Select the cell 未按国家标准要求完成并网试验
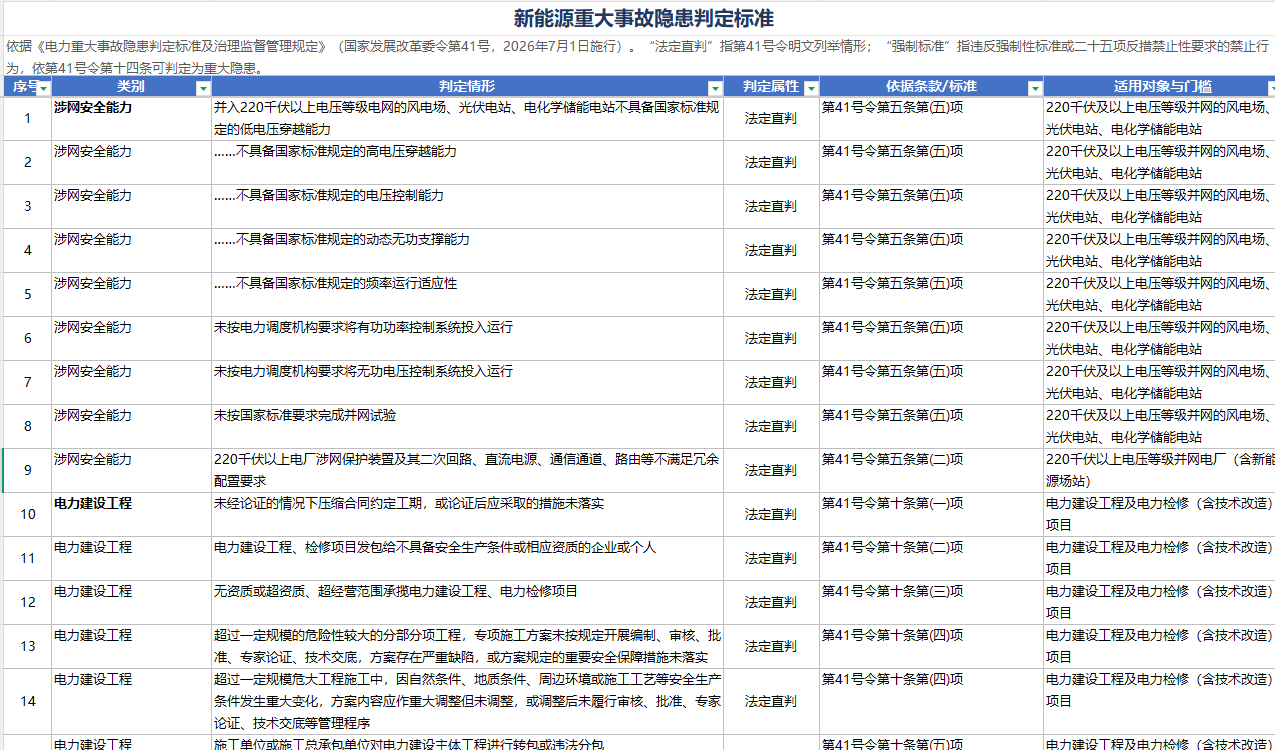The height and width of the screenshot is (750, 1275). pos(467,427)
